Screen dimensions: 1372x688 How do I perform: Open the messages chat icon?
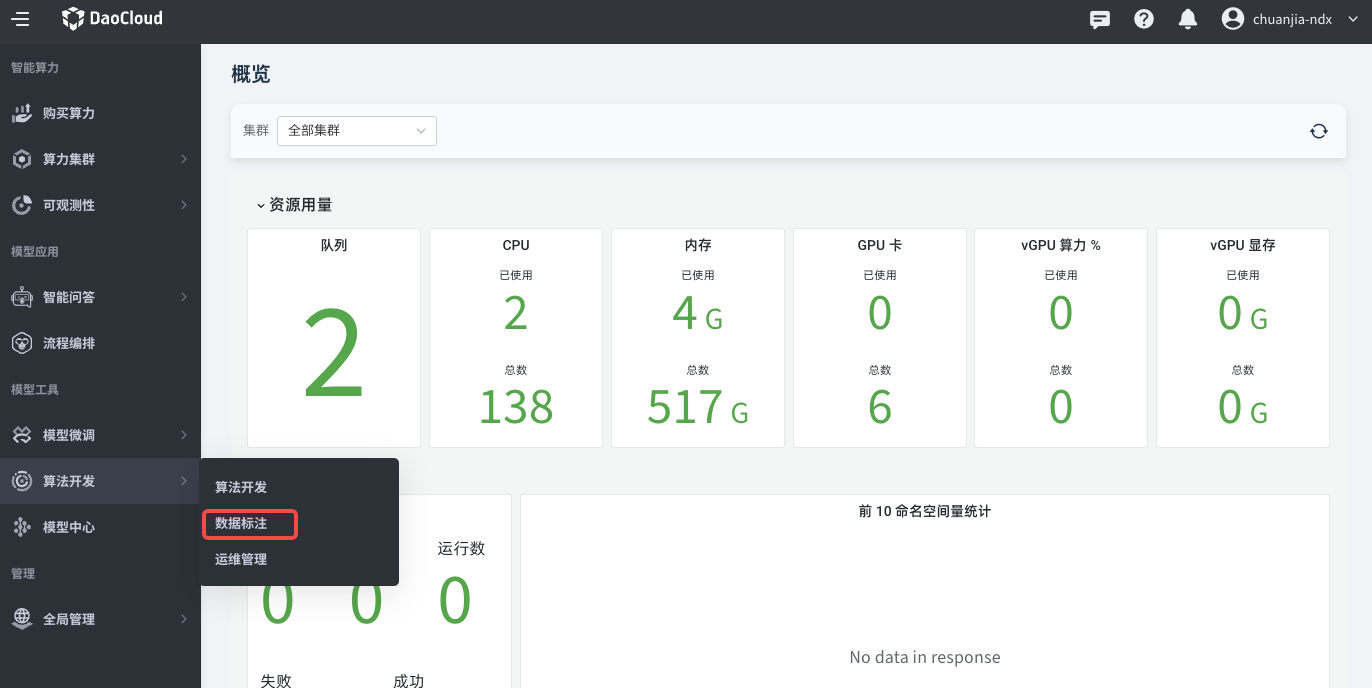point(1100,19)
